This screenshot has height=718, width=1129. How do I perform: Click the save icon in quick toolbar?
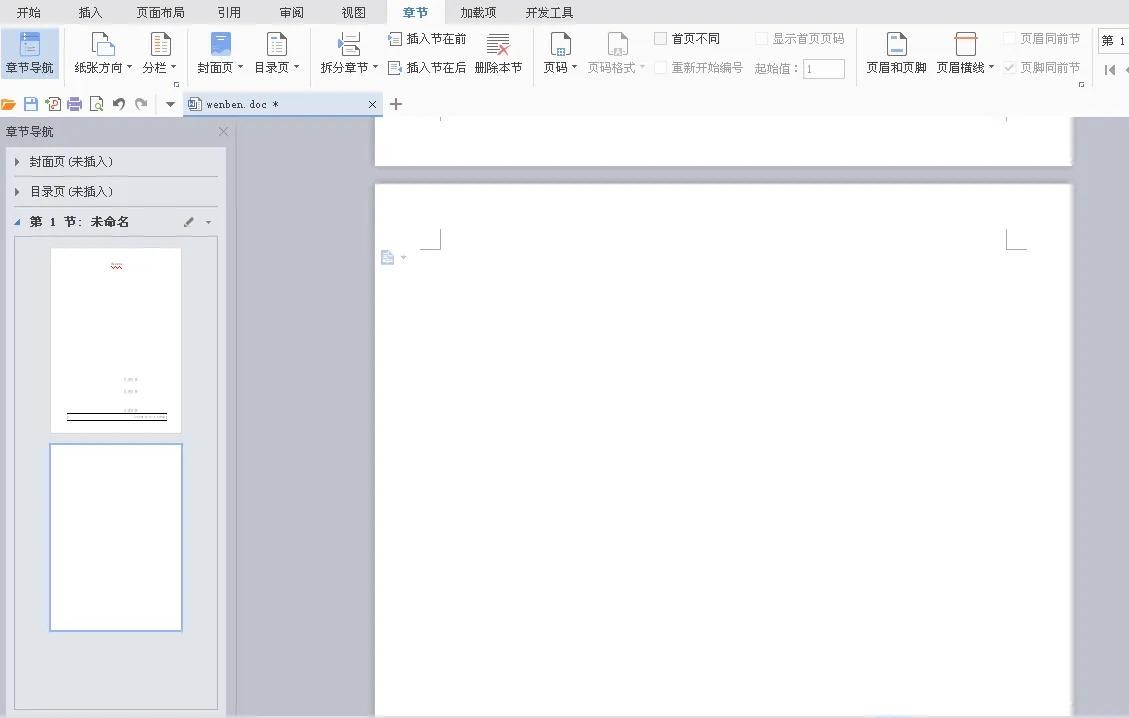coord(31,104)
